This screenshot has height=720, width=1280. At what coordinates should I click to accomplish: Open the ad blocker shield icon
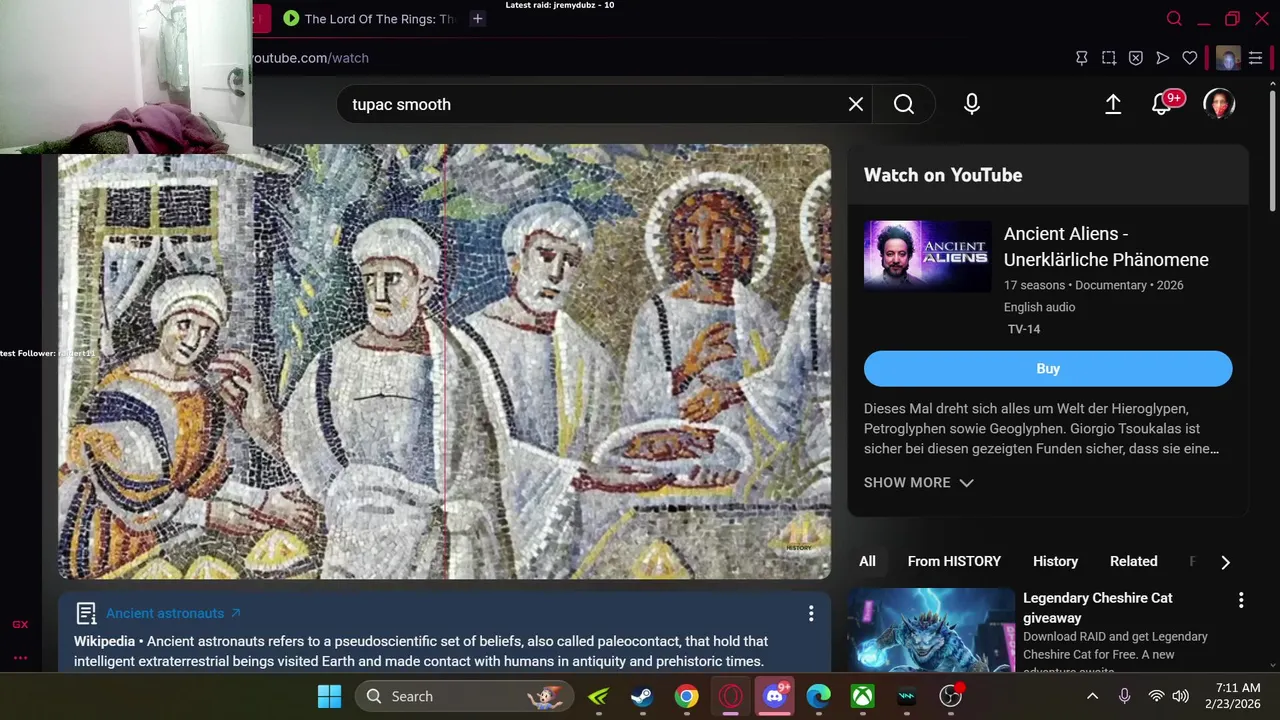1136,58
